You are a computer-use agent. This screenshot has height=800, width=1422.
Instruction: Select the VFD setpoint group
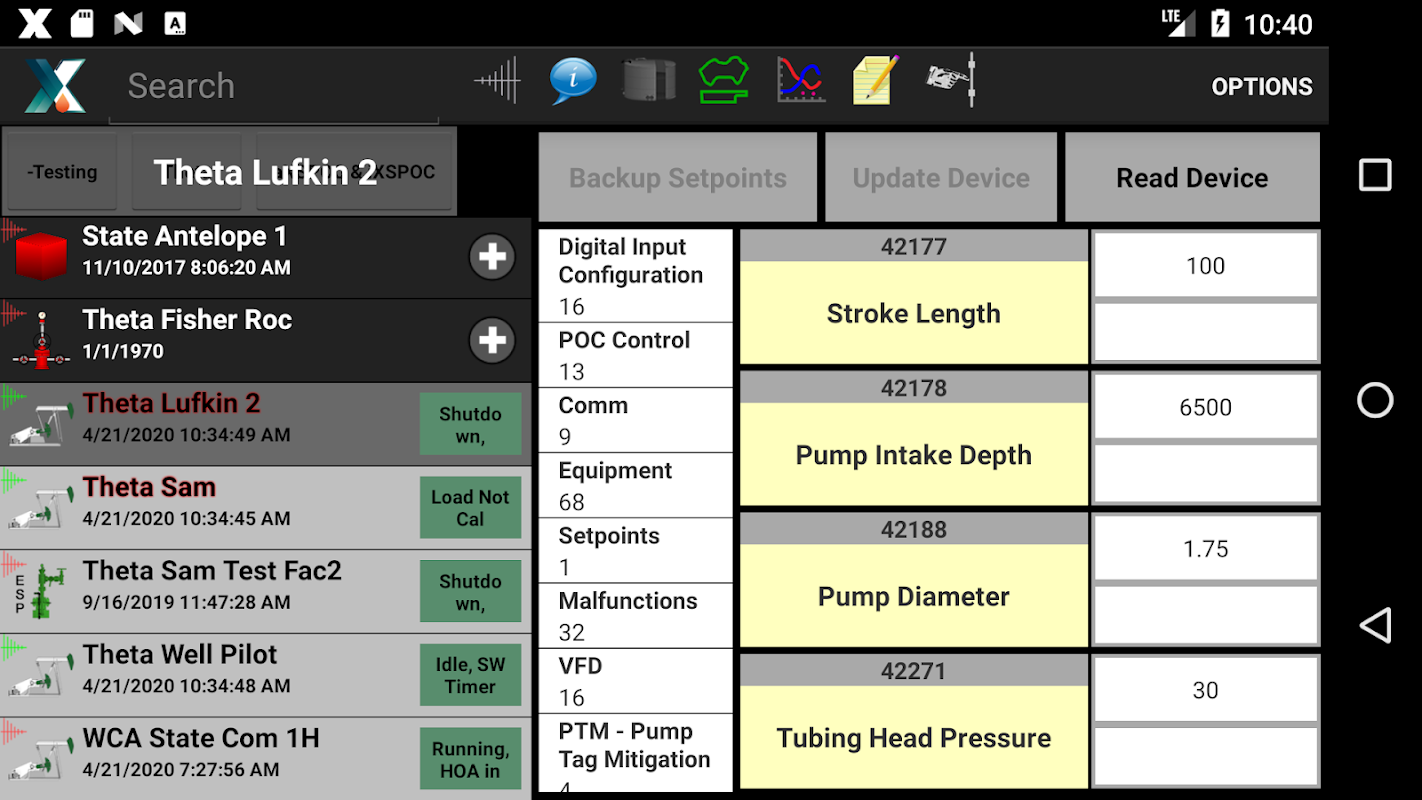click(x=636, y=680)
